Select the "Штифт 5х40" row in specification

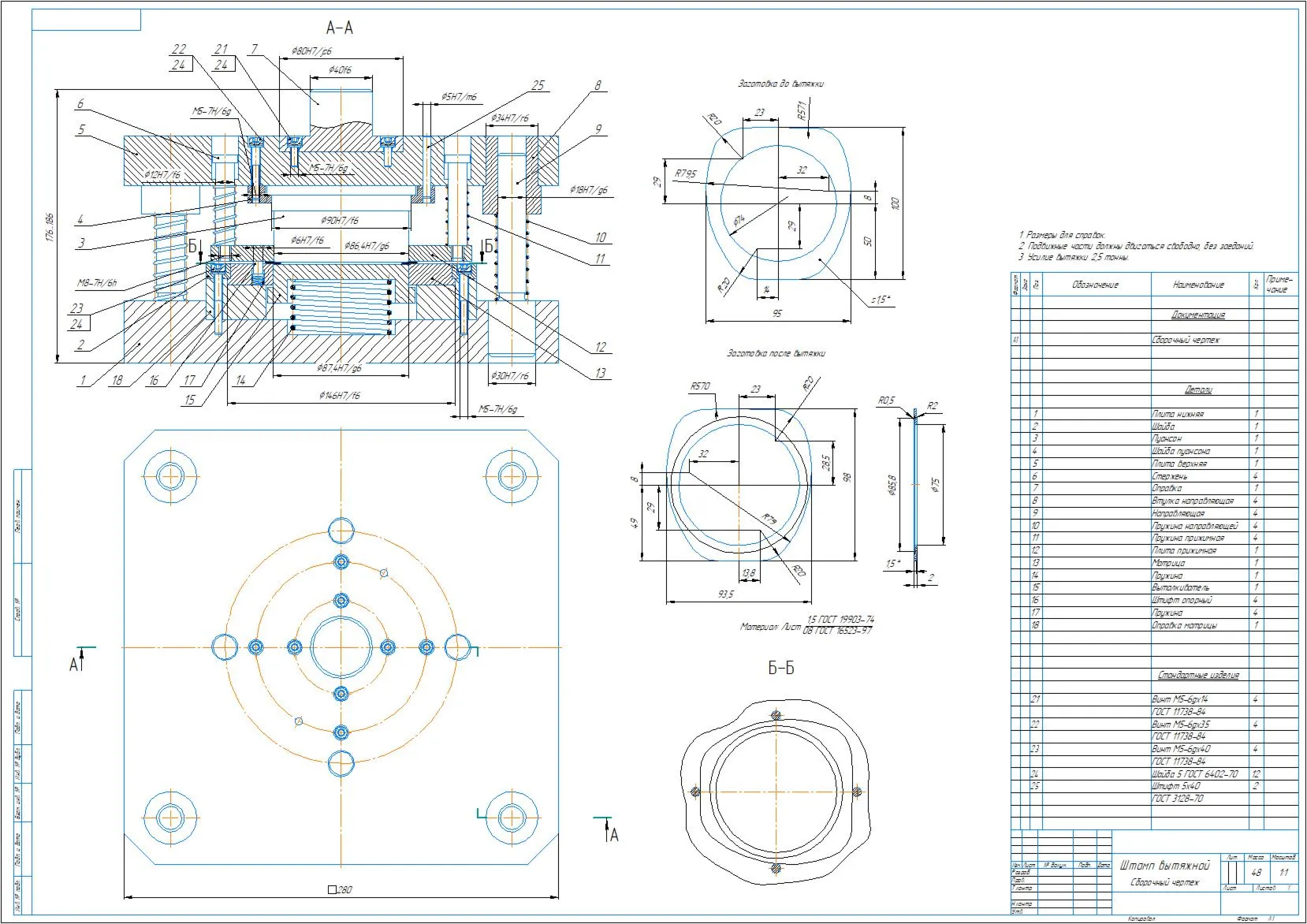click(x=1154, y=786)
